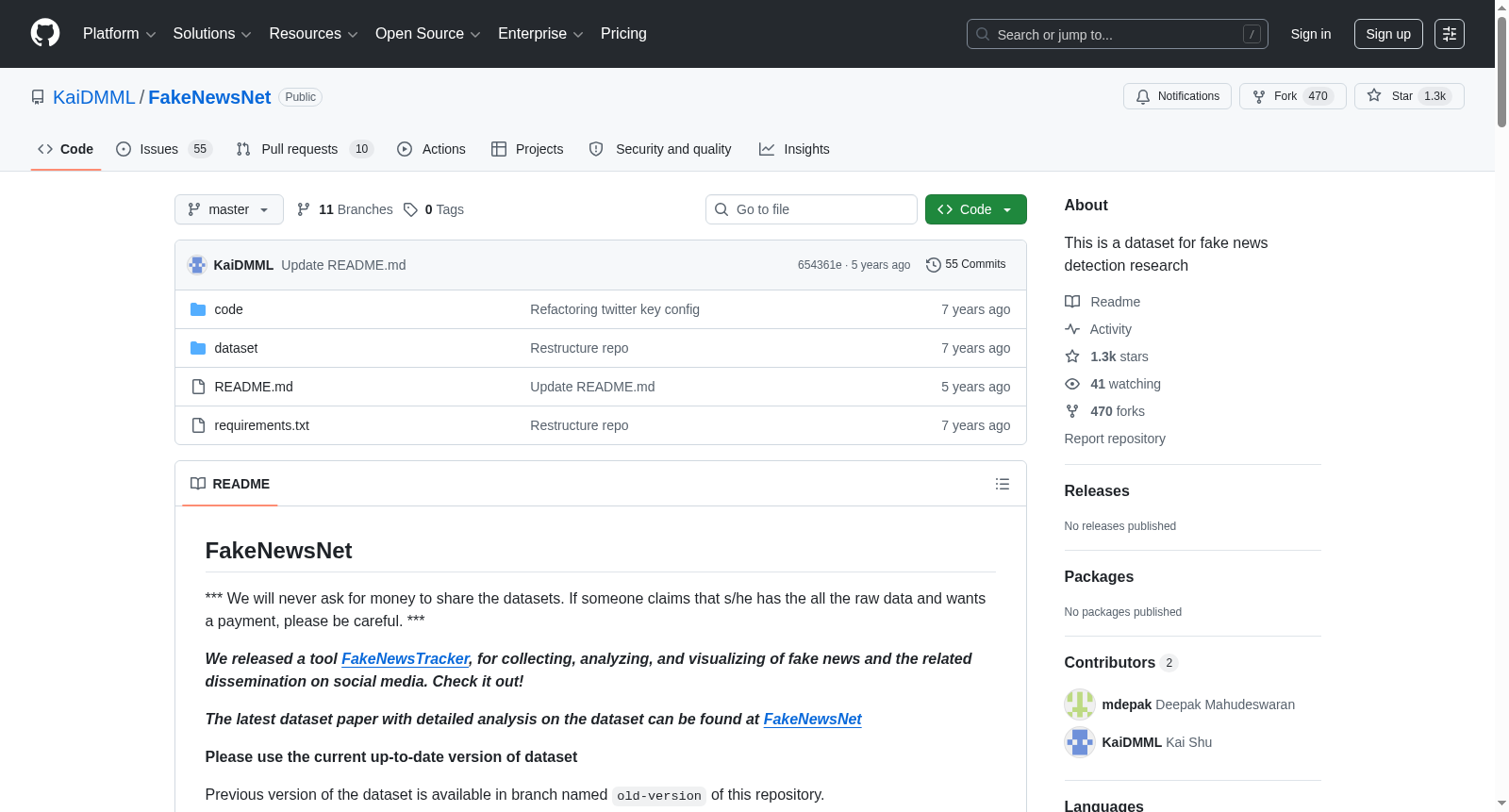Click the KaiDMML avatar in commit row
The height and width of the screenshot is (812, 1509).
coord(197,265)
